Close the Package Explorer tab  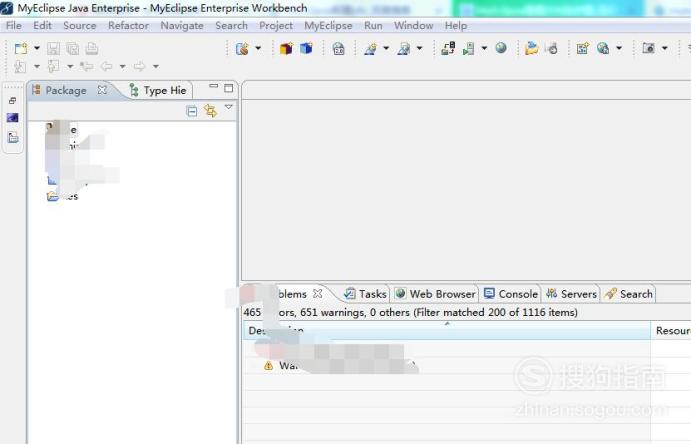(102, 90)
